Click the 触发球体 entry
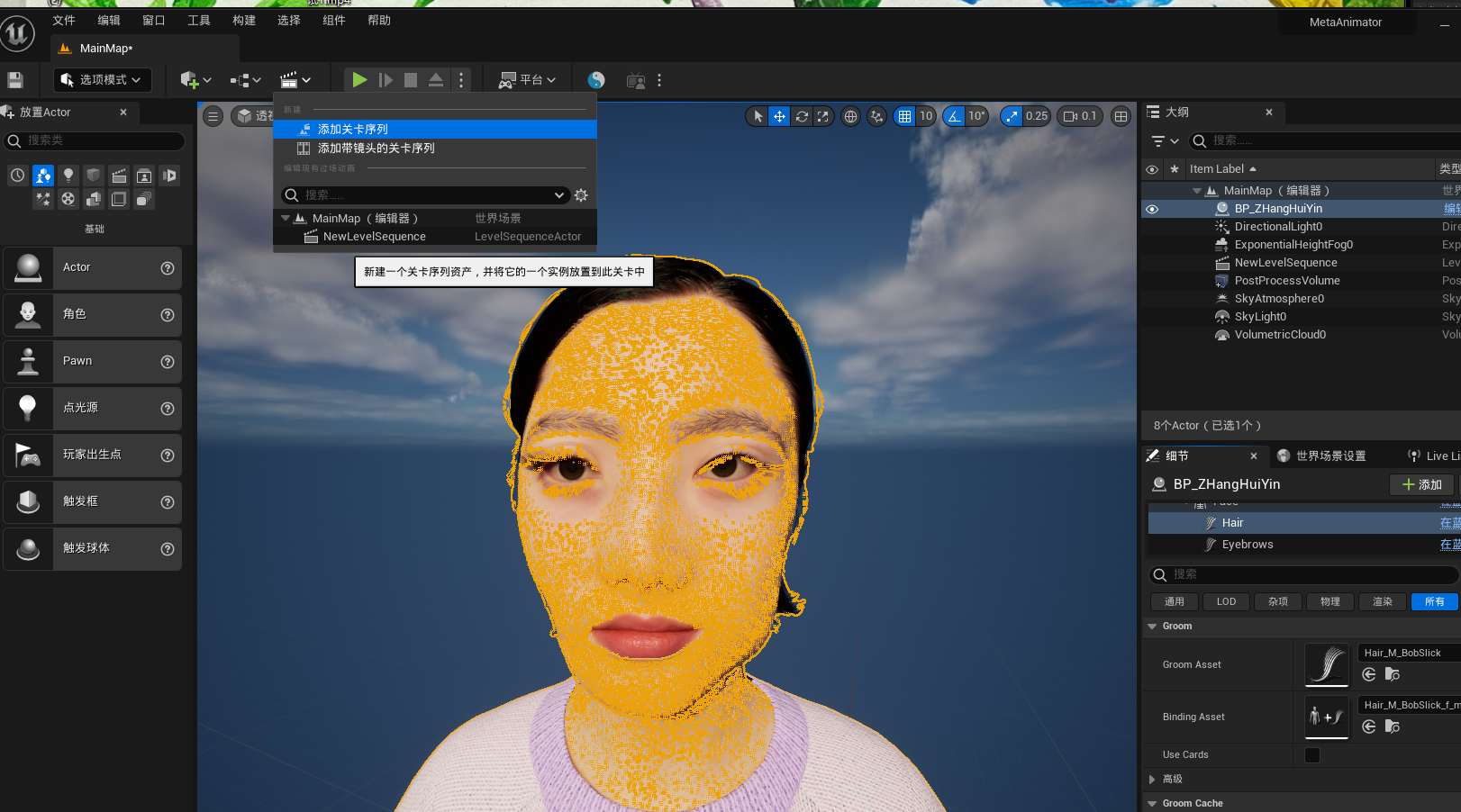The width and height of the screenshot is (1461, 812). pos(93,548)
